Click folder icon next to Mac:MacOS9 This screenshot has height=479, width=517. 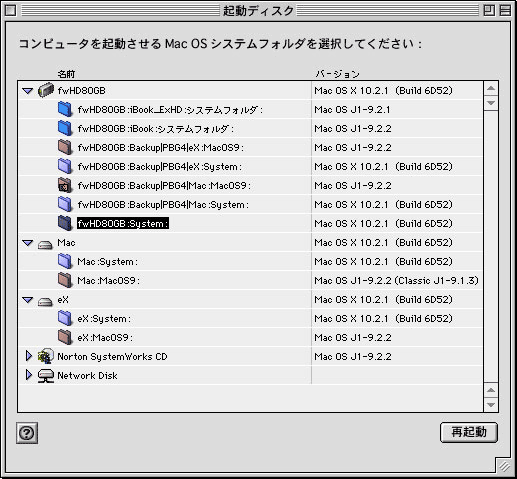65,280
